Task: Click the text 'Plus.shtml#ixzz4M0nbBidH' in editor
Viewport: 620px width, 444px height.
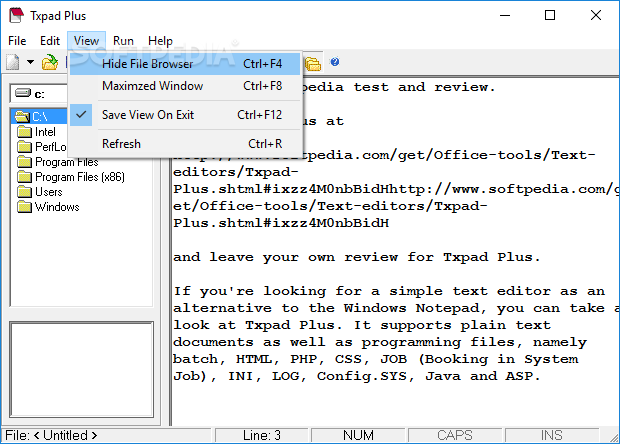Action: [281, 223]
